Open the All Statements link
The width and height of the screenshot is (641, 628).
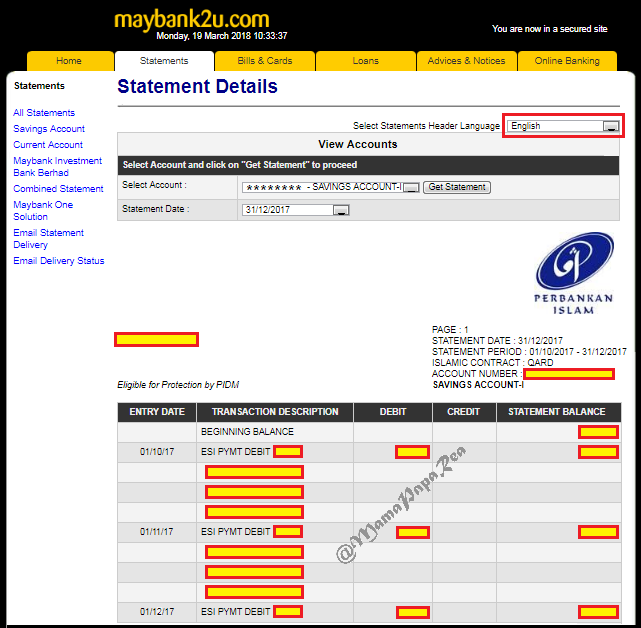click(x=44, y=112)
